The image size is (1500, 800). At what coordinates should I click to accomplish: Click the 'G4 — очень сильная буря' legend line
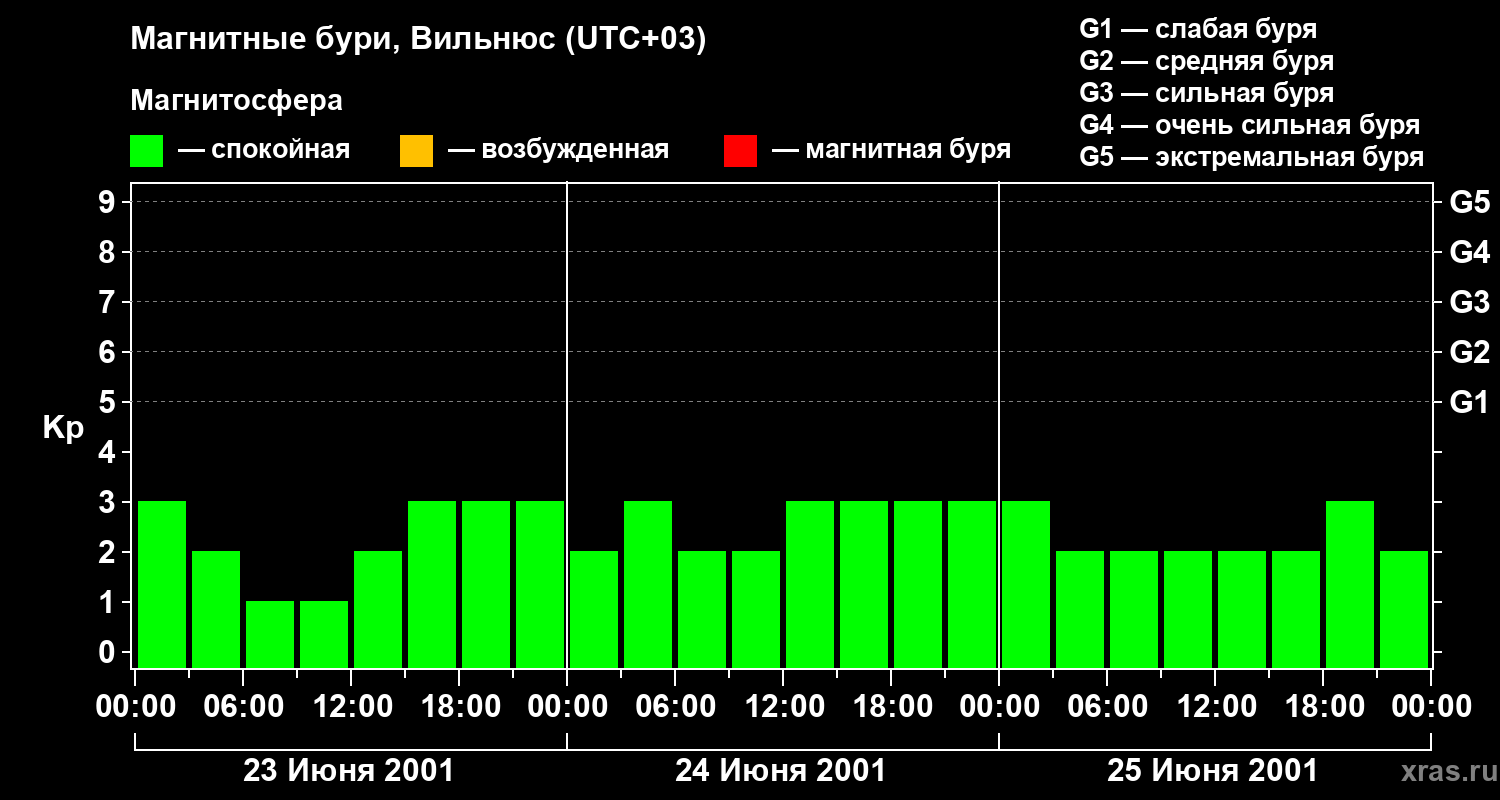pyautogui.click(x=1250, y=125)
